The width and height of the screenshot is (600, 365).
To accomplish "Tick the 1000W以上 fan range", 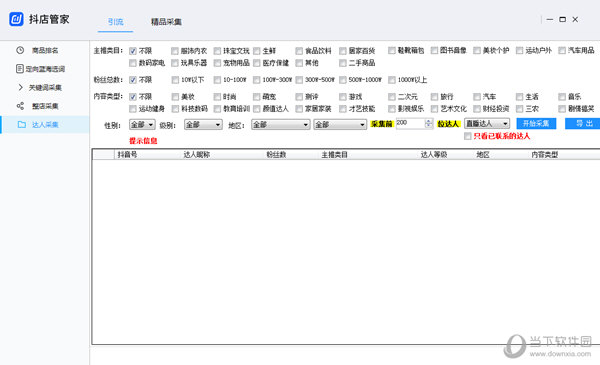I will 391,80.
